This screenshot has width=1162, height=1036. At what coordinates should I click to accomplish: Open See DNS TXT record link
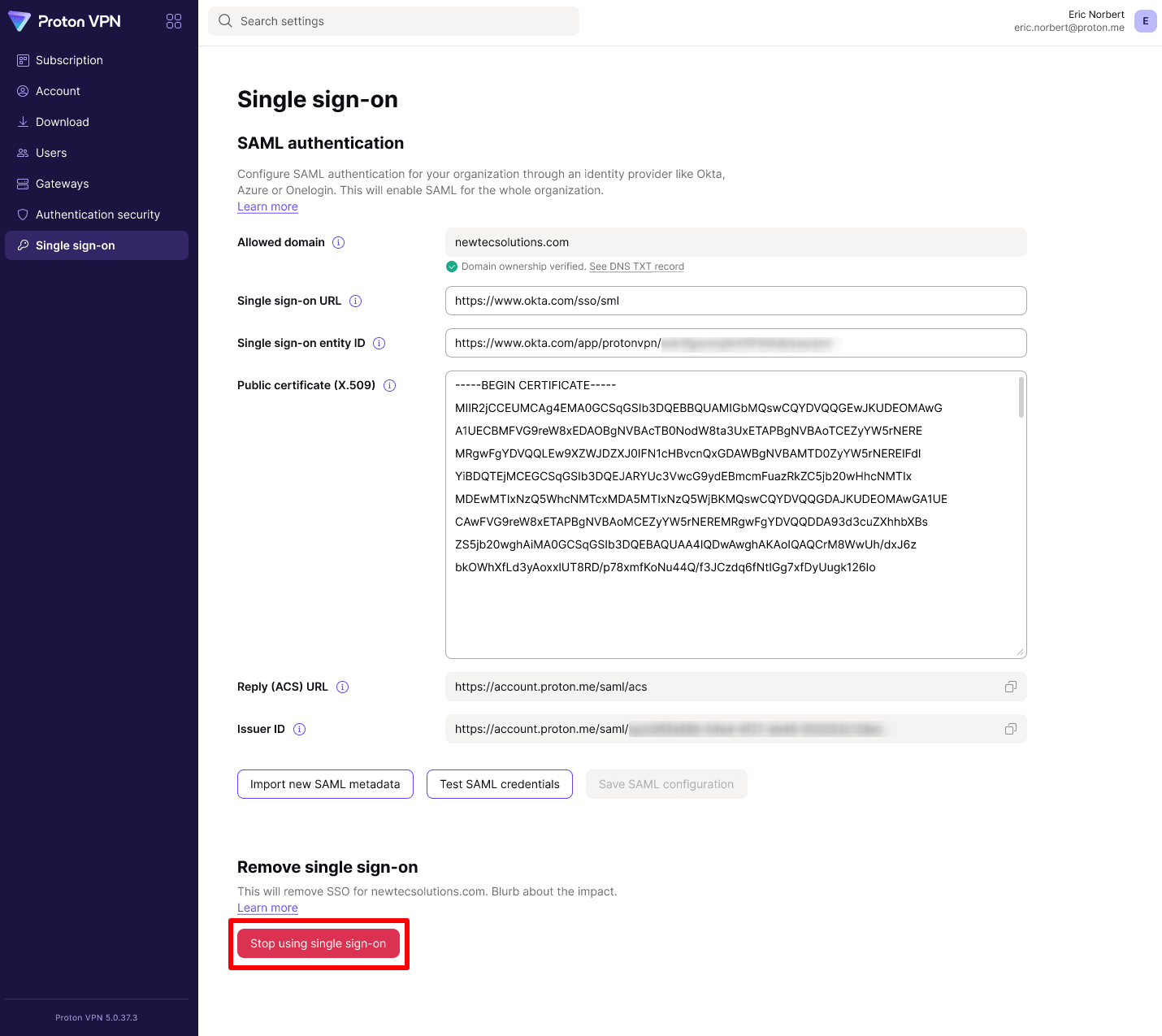coord(636,267)
